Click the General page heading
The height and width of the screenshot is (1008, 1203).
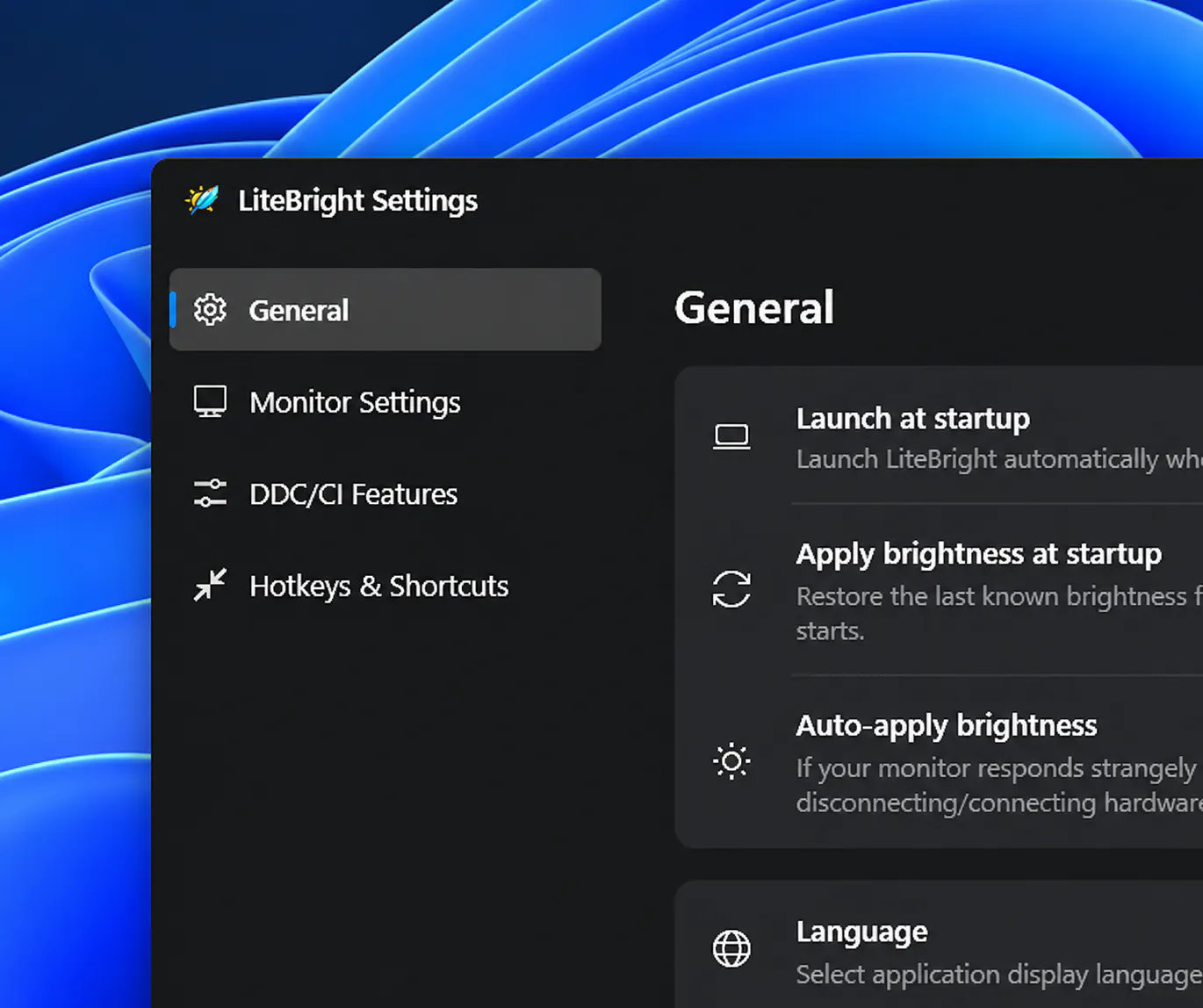click(x=754, y=307)
